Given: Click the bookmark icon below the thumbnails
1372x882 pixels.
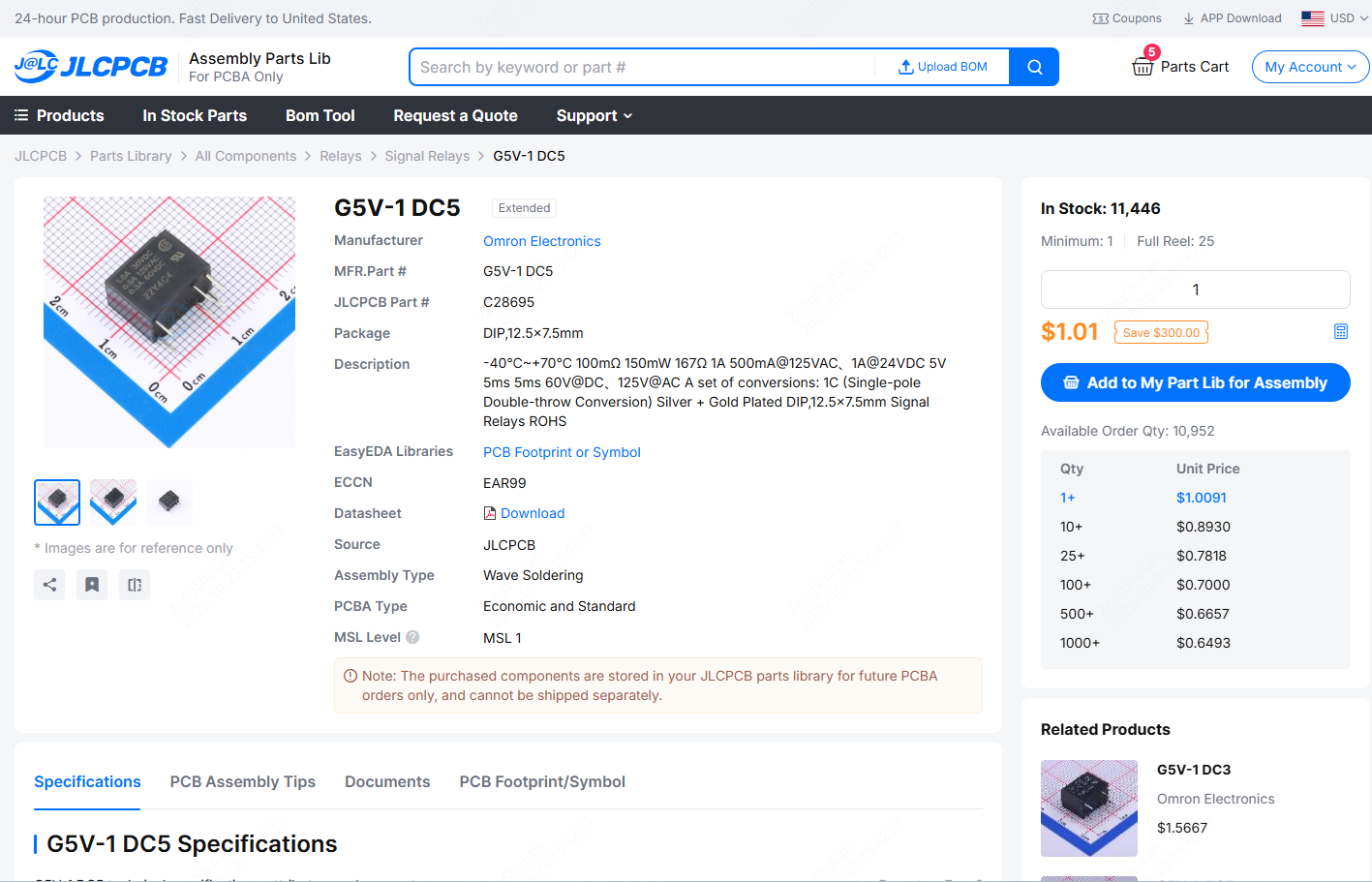Looking at the screenshot, I should point(92,585).
